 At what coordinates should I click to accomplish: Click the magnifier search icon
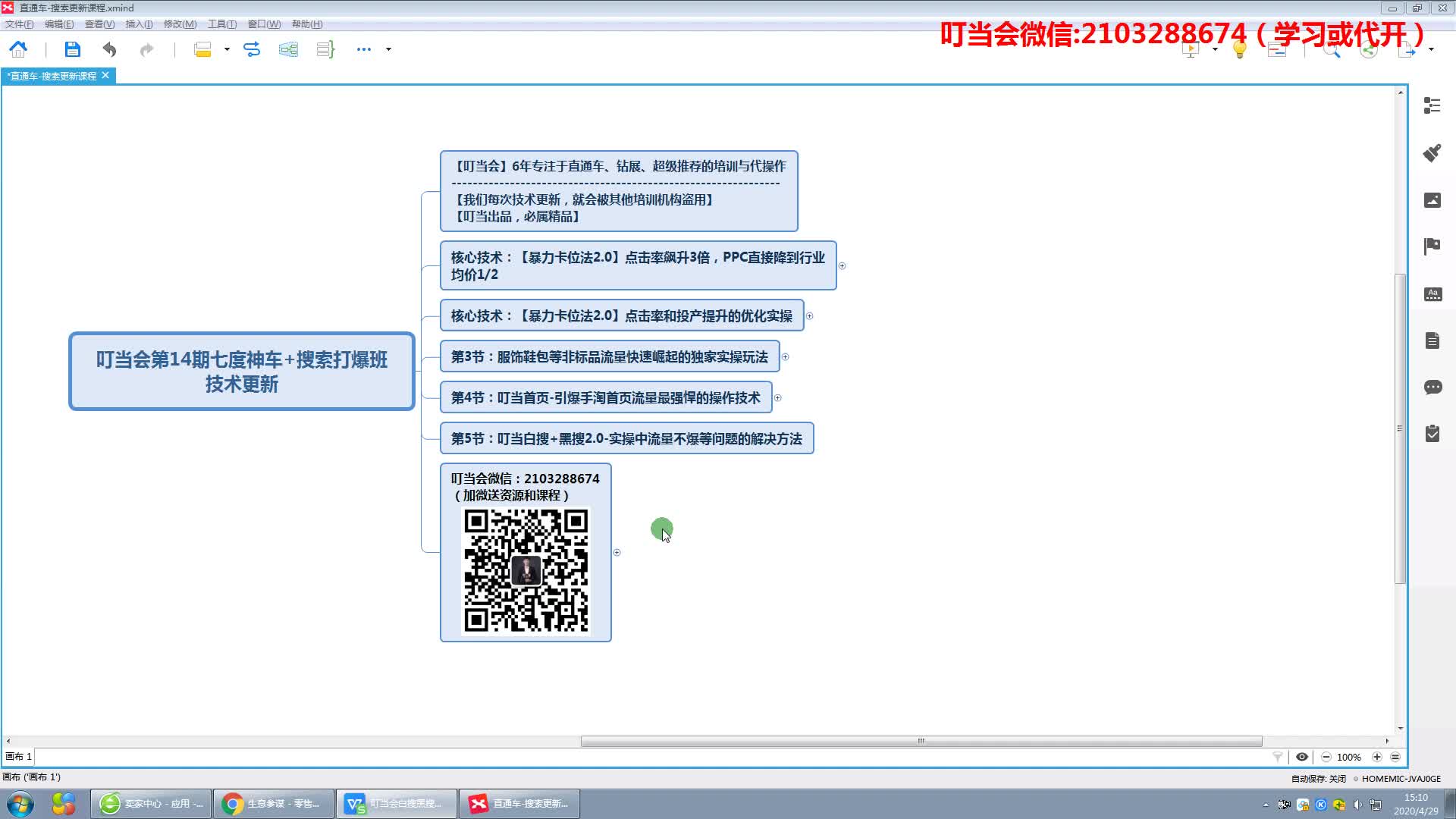tap(1332, 50)
